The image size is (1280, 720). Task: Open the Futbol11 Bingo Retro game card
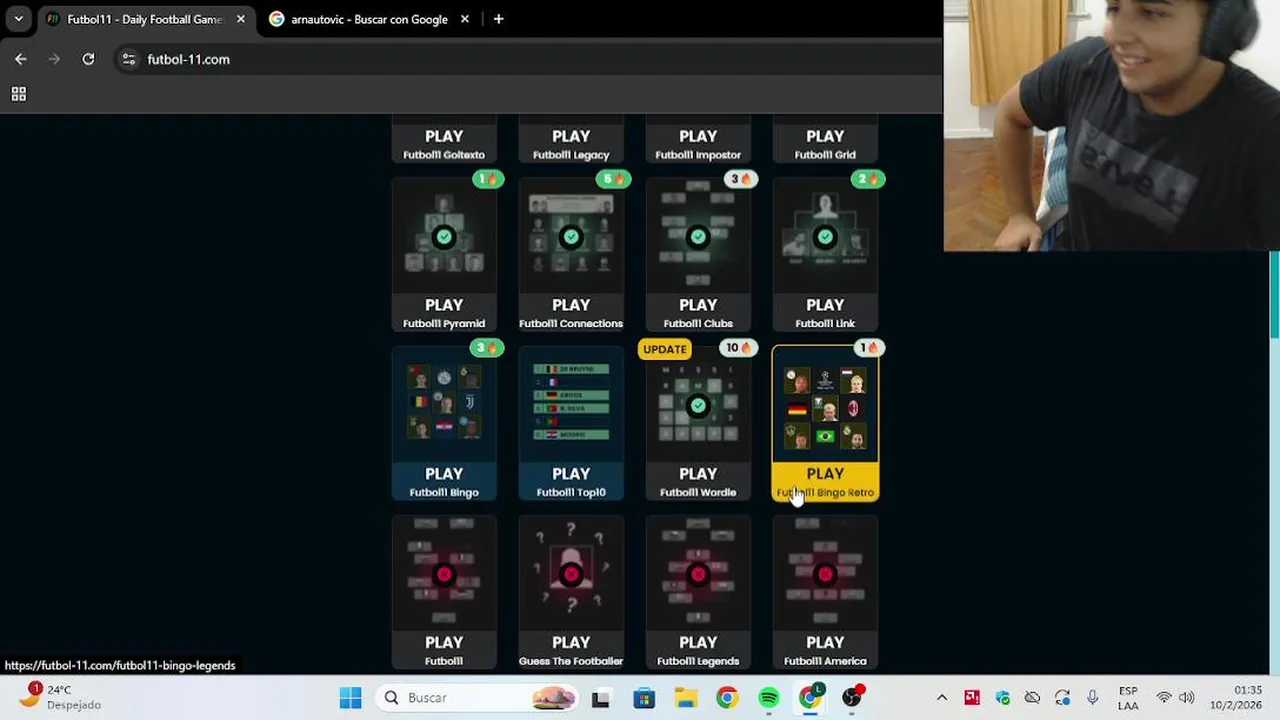pos(825,423)
